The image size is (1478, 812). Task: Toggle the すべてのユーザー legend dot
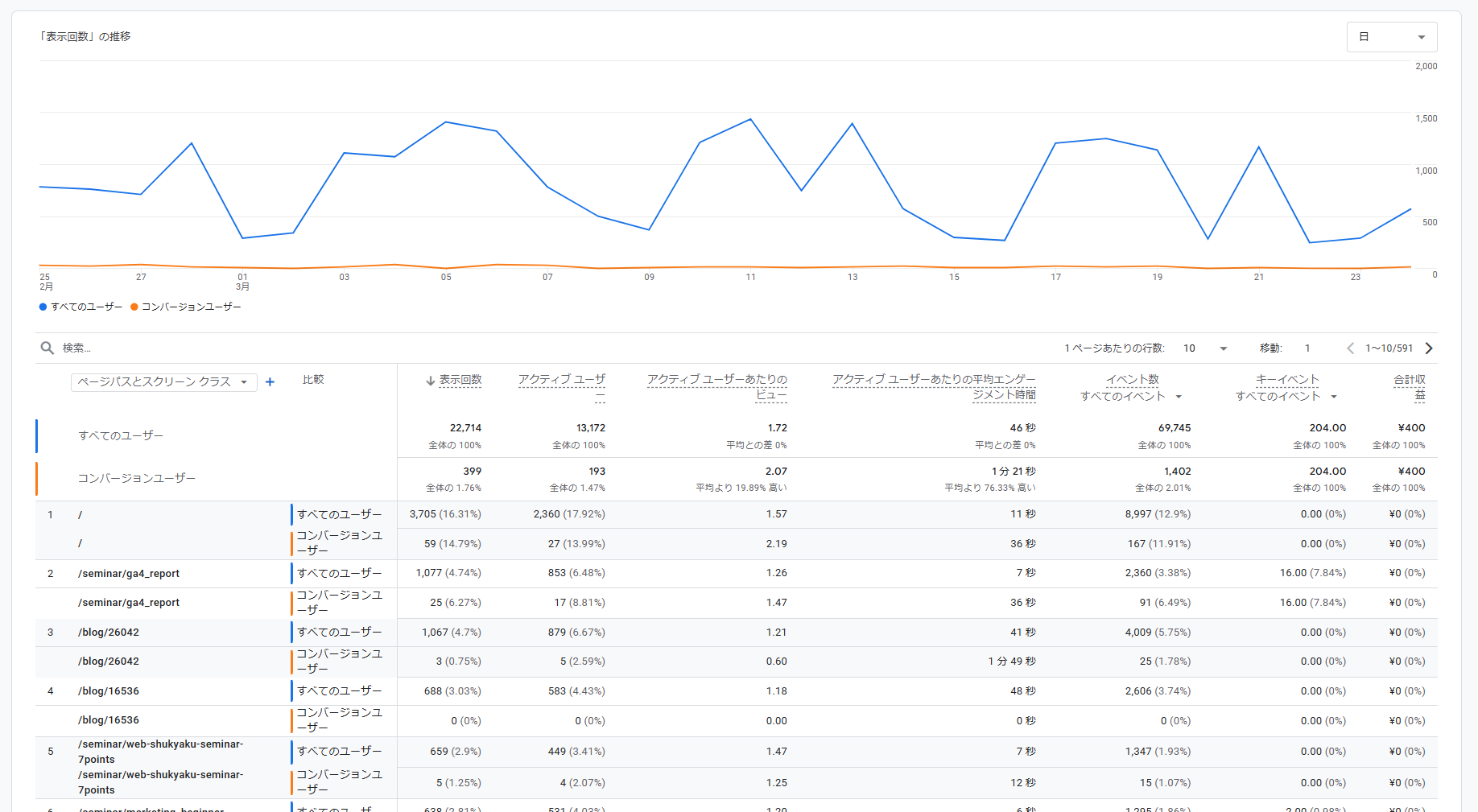point(43,307)
